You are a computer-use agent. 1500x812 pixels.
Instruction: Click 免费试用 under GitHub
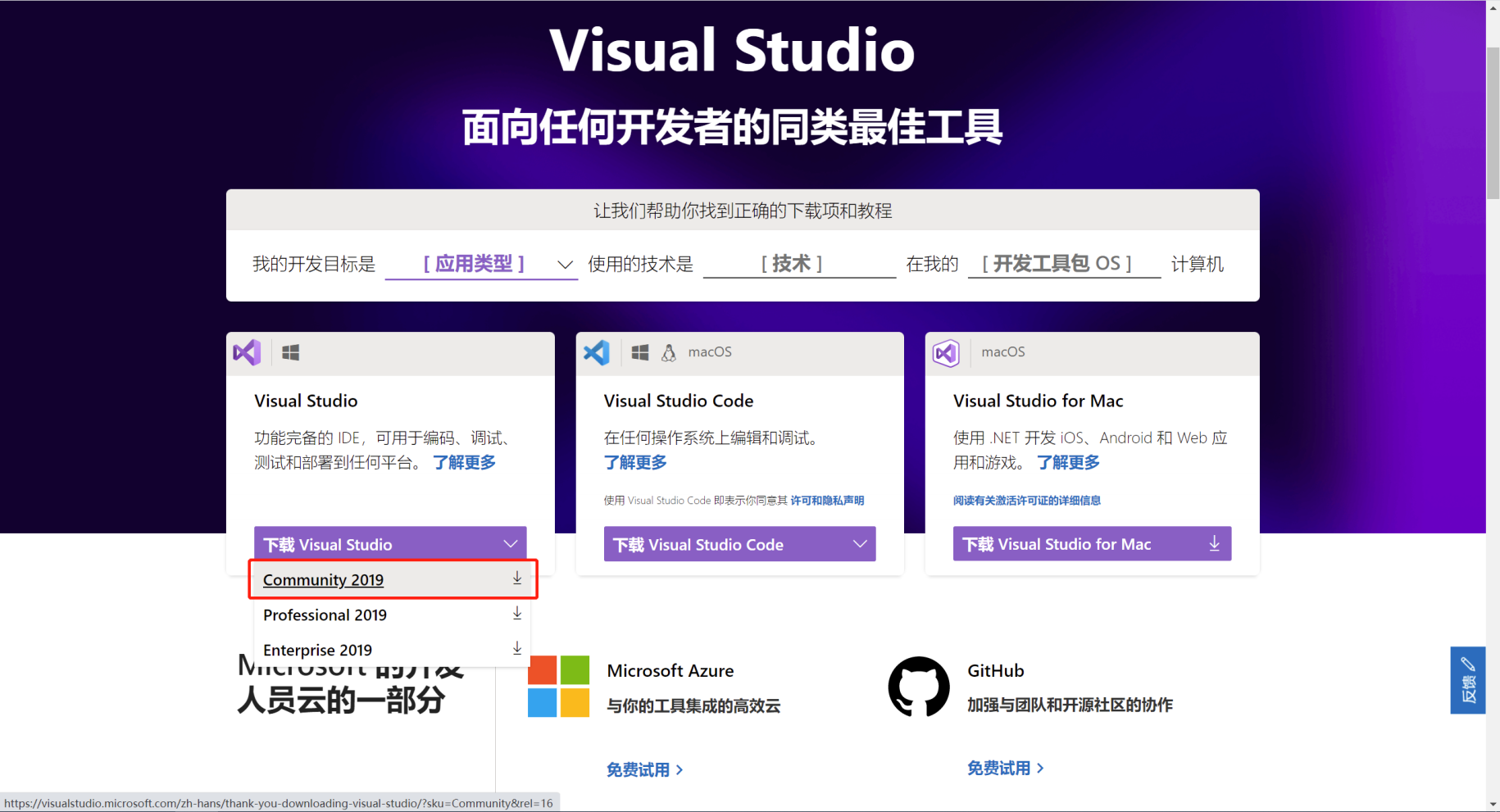pos(1006,768)
